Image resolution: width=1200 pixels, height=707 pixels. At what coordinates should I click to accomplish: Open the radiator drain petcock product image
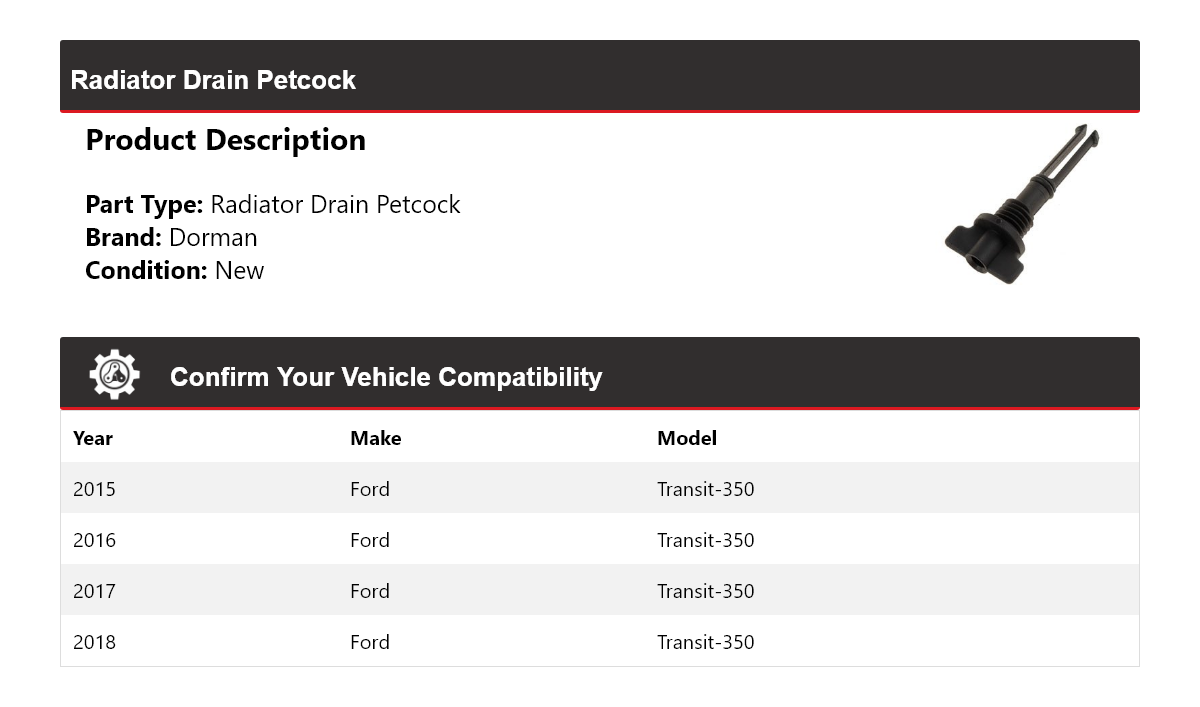[x=1022, y=204]
